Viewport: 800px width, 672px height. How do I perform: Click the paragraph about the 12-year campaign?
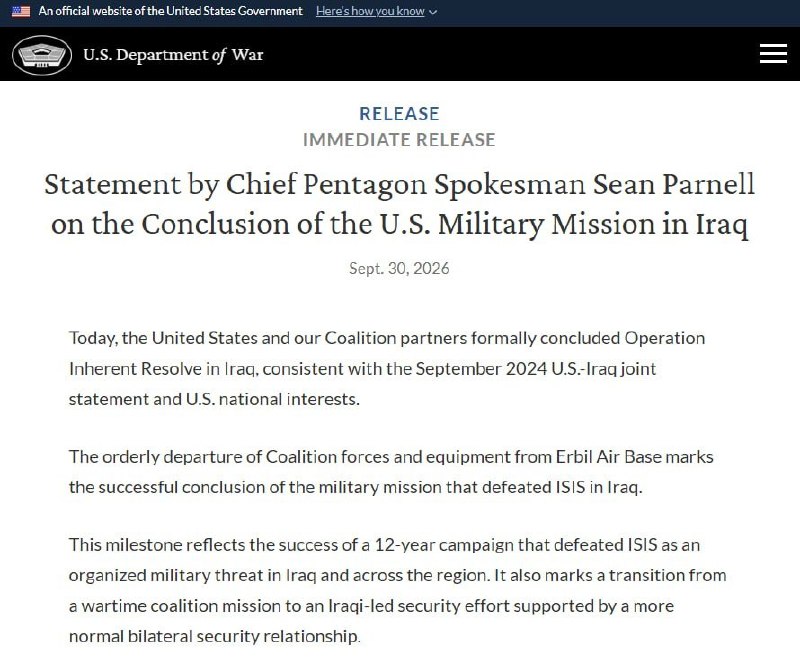pyautogui.click(x=397, y=590)
